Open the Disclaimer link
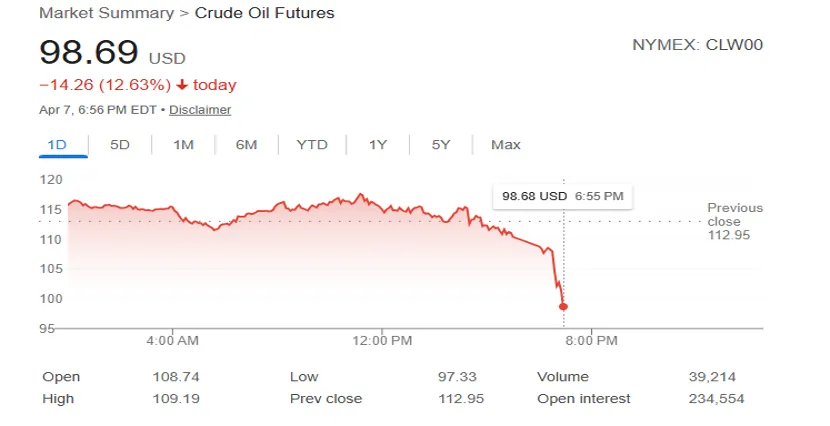This screenshot has height=426, width=830. 200,110
